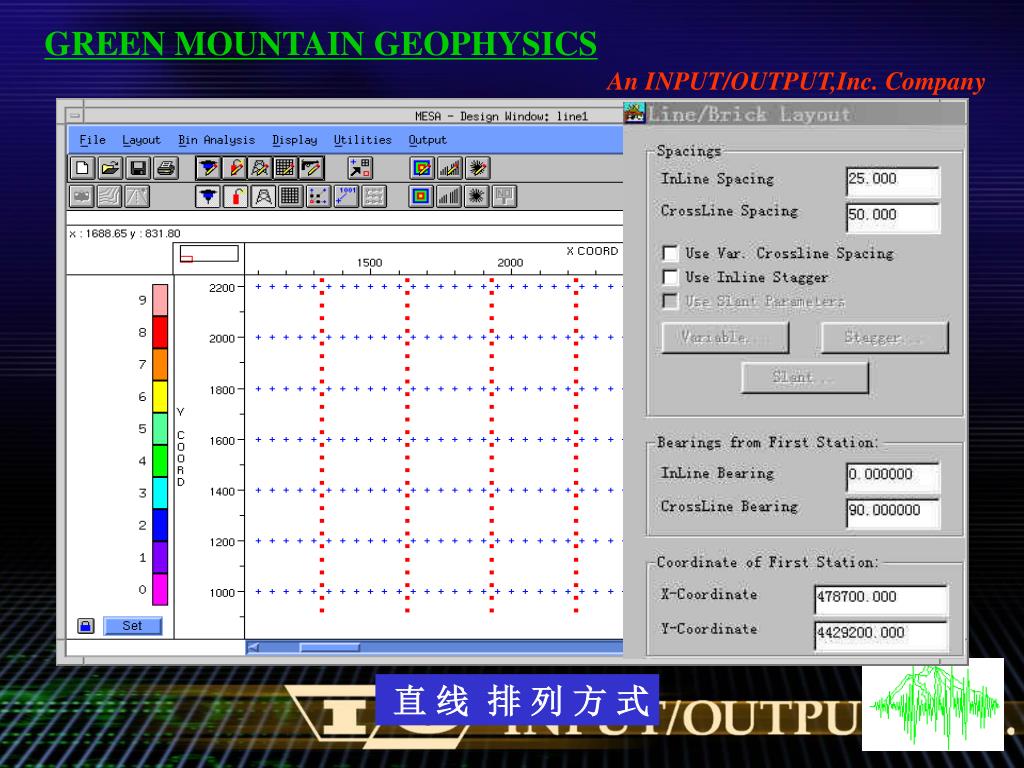The height and width of the screenshot is (768, 1024).
Task: Select the pink color swatch level 9
Action: tap(160, 300)
